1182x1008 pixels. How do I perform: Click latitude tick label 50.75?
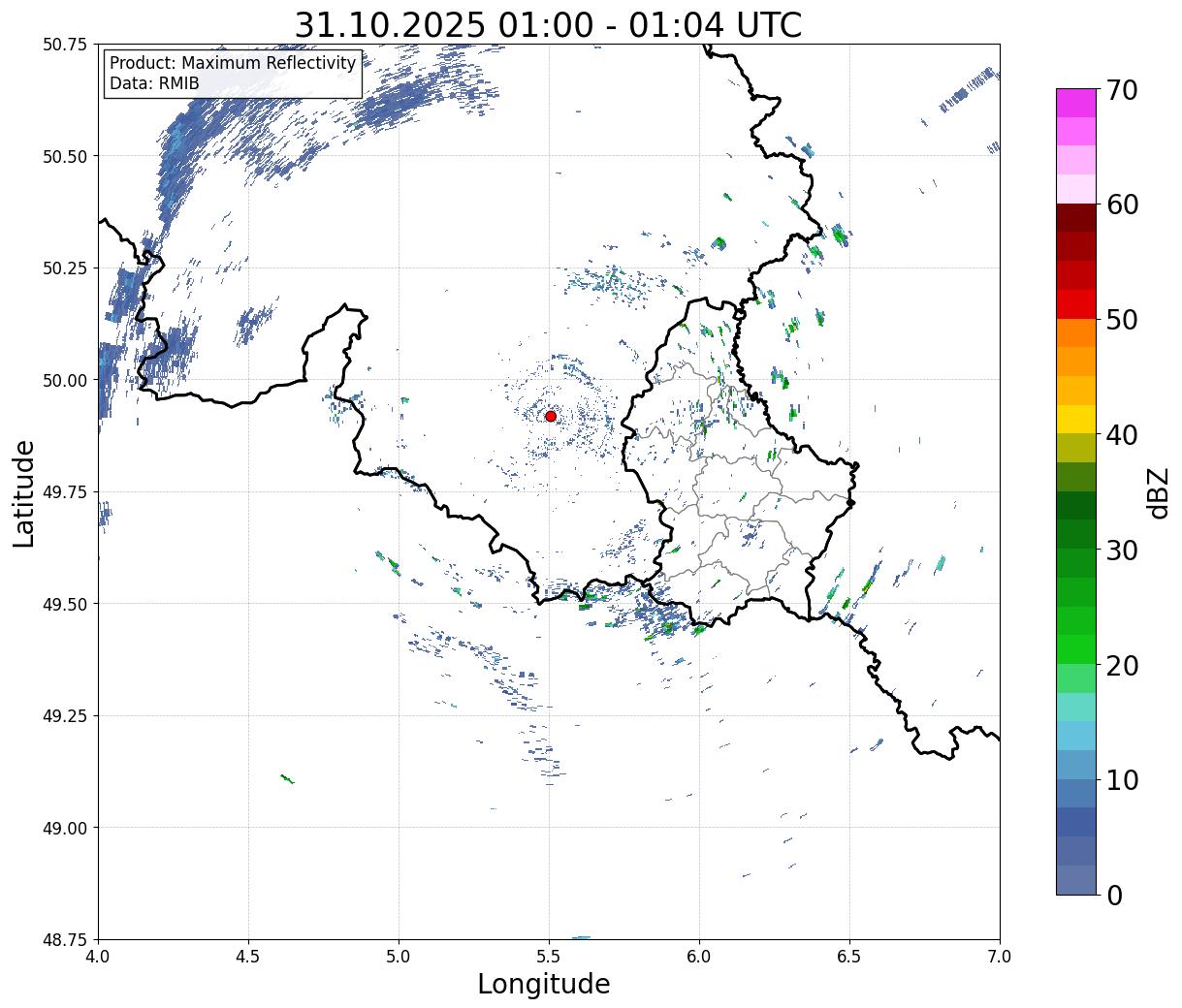65,45
